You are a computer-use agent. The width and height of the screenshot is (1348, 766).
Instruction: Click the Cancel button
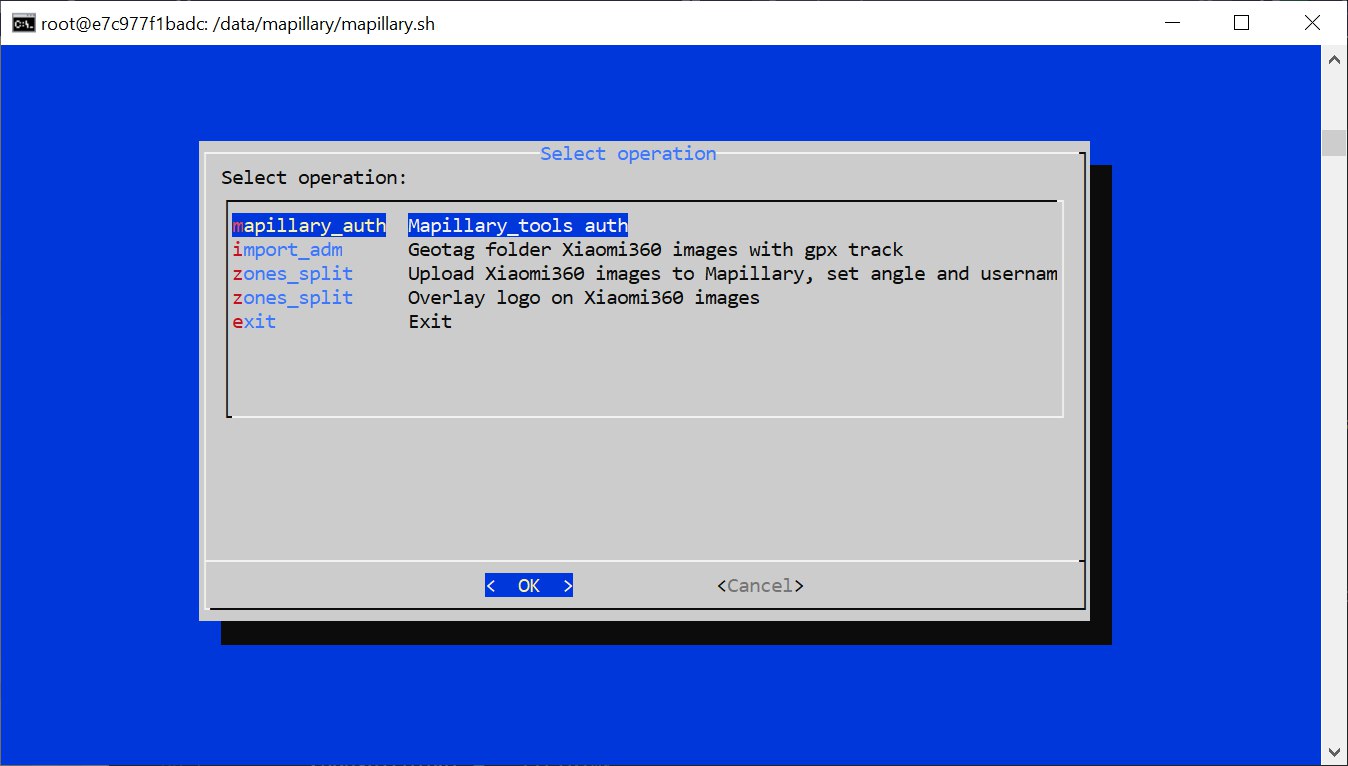coord(760,586)
